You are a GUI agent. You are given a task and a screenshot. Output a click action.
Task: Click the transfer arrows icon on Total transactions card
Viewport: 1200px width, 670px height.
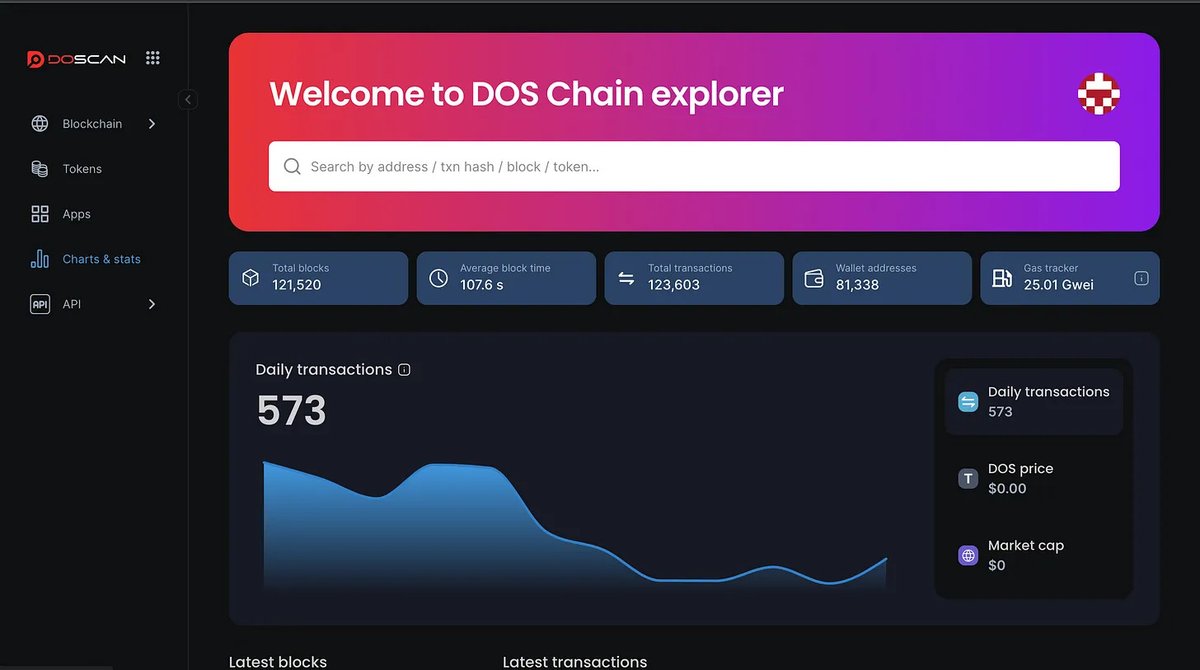pos(626,278)
